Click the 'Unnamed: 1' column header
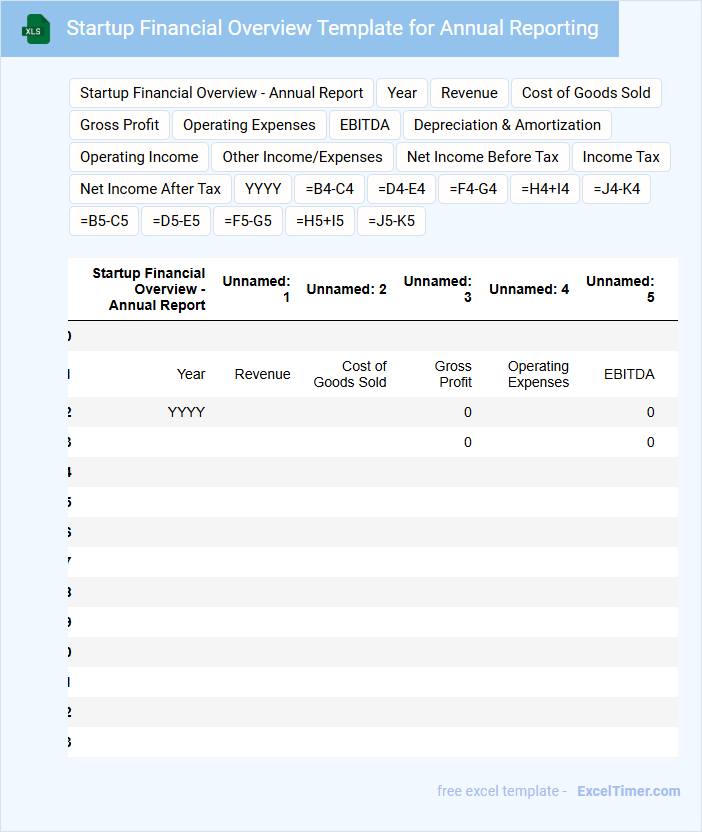Image resolution: width=702 pixels, height=832 pixels. click(256, 289)
